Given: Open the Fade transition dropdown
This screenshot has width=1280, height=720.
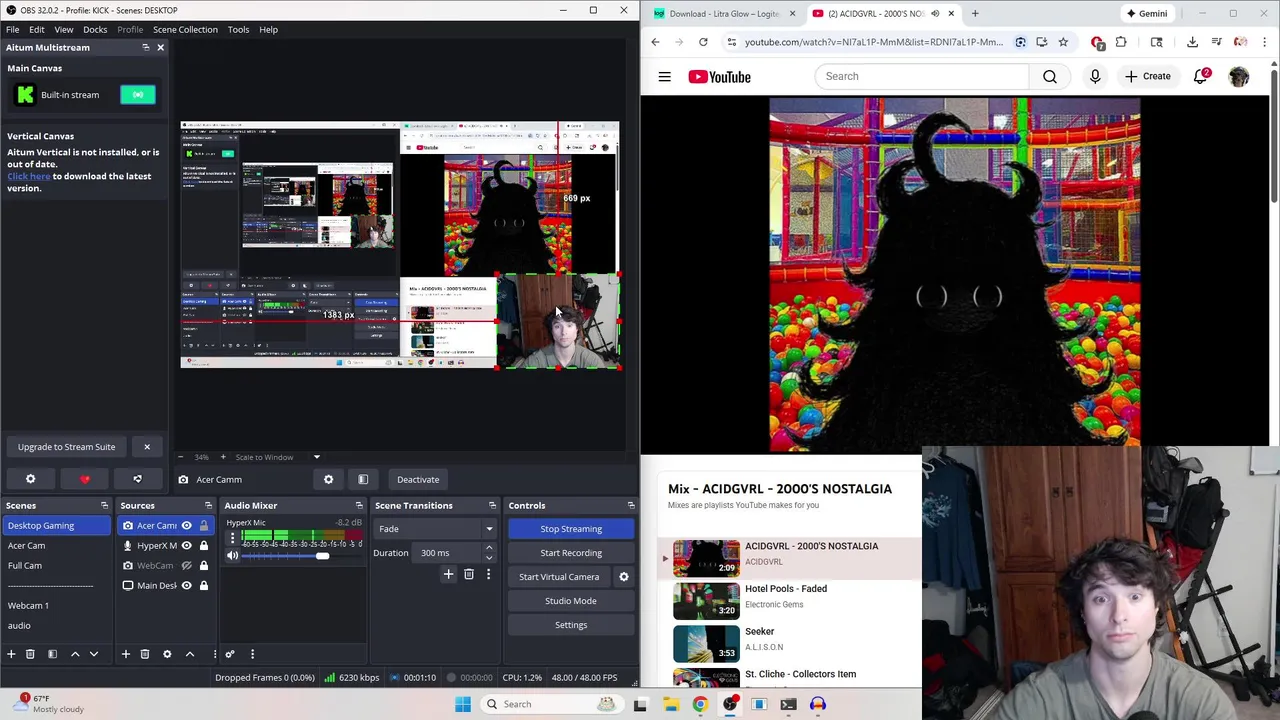Looking at the screenshot, I should coord(435,529).
